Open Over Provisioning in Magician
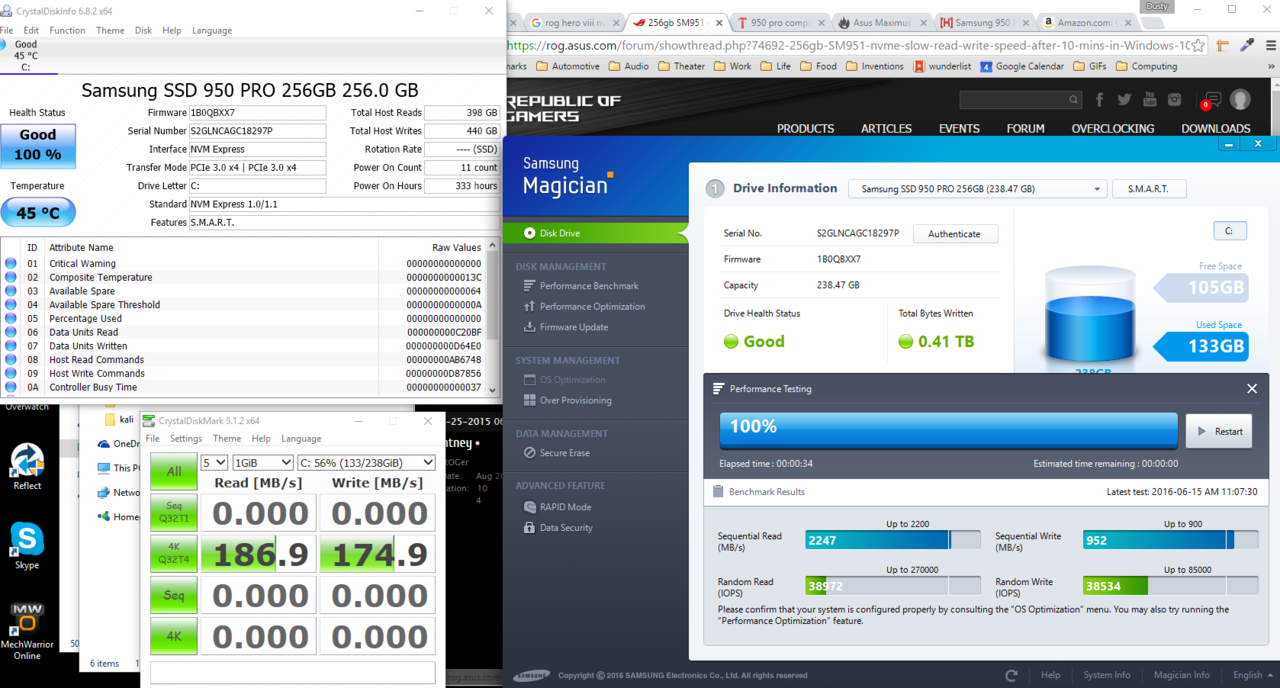The height and width of the screenshot is (688, 1280). 568,400
